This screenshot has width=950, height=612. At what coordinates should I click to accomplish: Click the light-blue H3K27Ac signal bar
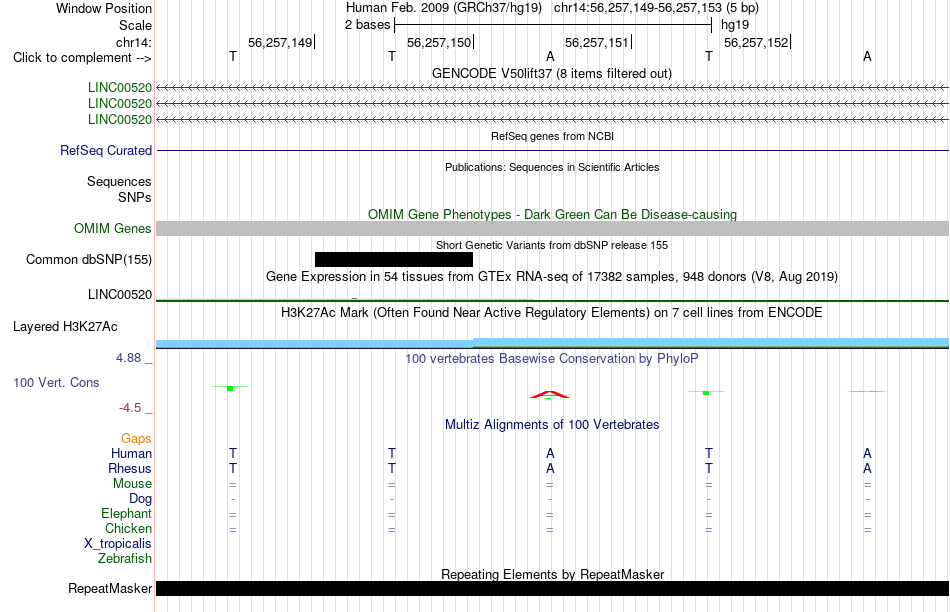click(552, 343)
